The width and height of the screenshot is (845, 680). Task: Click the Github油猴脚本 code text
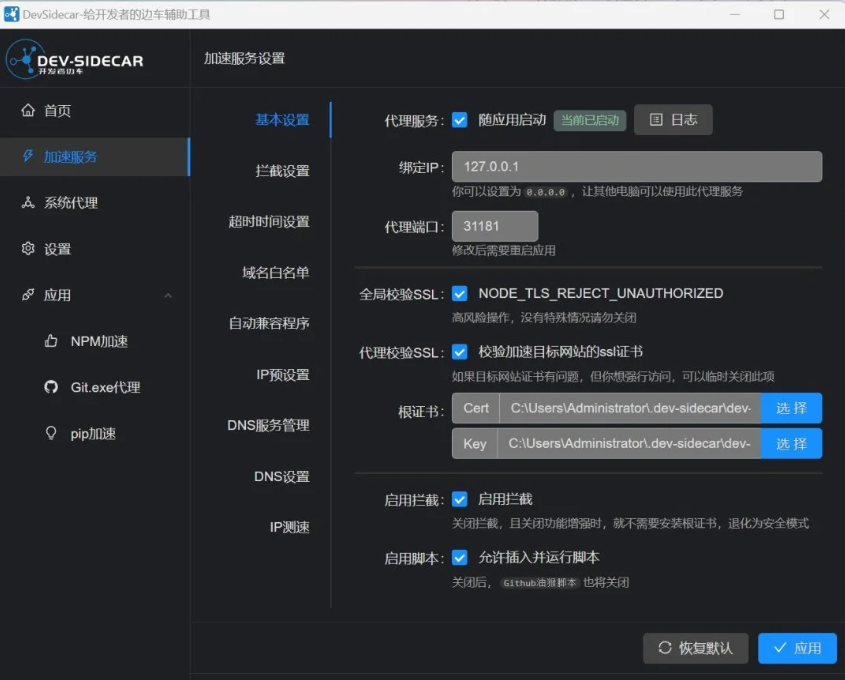539,582
